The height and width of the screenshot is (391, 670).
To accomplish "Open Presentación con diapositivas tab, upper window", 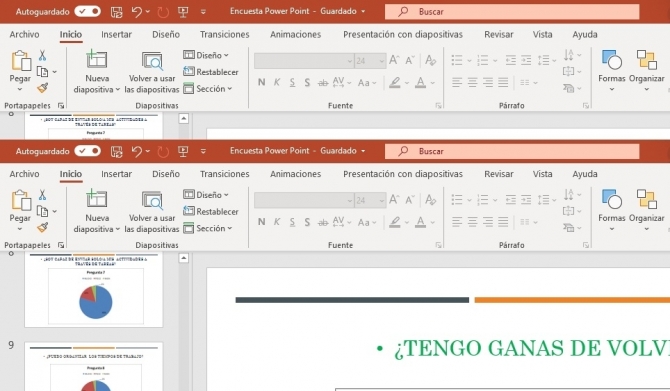I will [403, 35].
